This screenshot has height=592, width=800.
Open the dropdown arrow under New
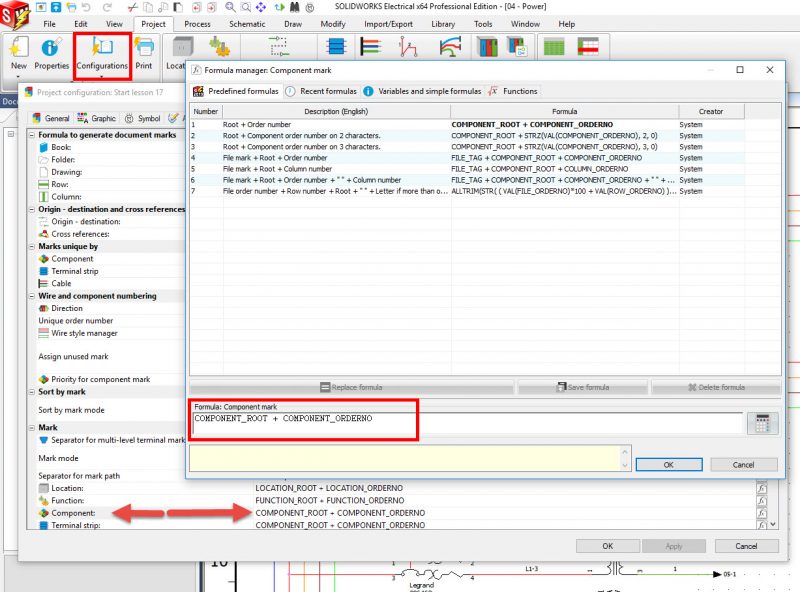(x=19, y=77)
